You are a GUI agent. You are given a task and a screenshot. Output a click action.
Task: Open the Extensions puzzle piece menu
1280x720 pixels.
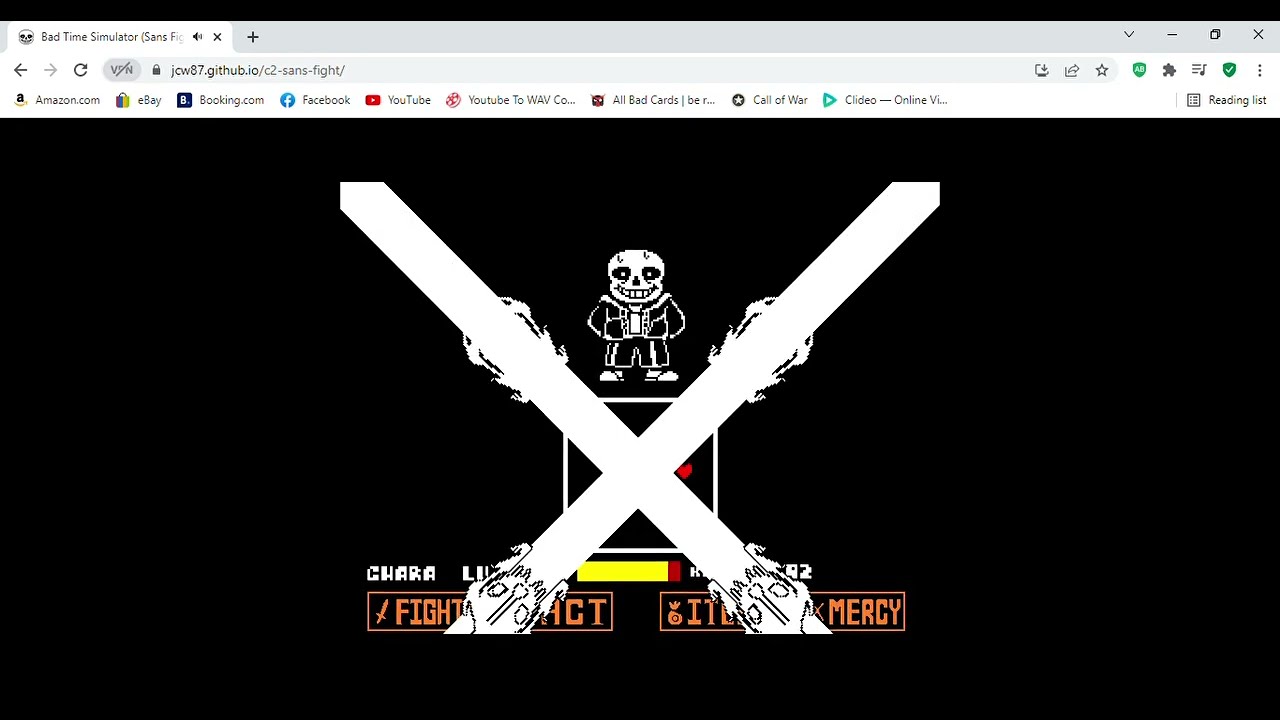pyautogui.click(x=1169, y=70)
